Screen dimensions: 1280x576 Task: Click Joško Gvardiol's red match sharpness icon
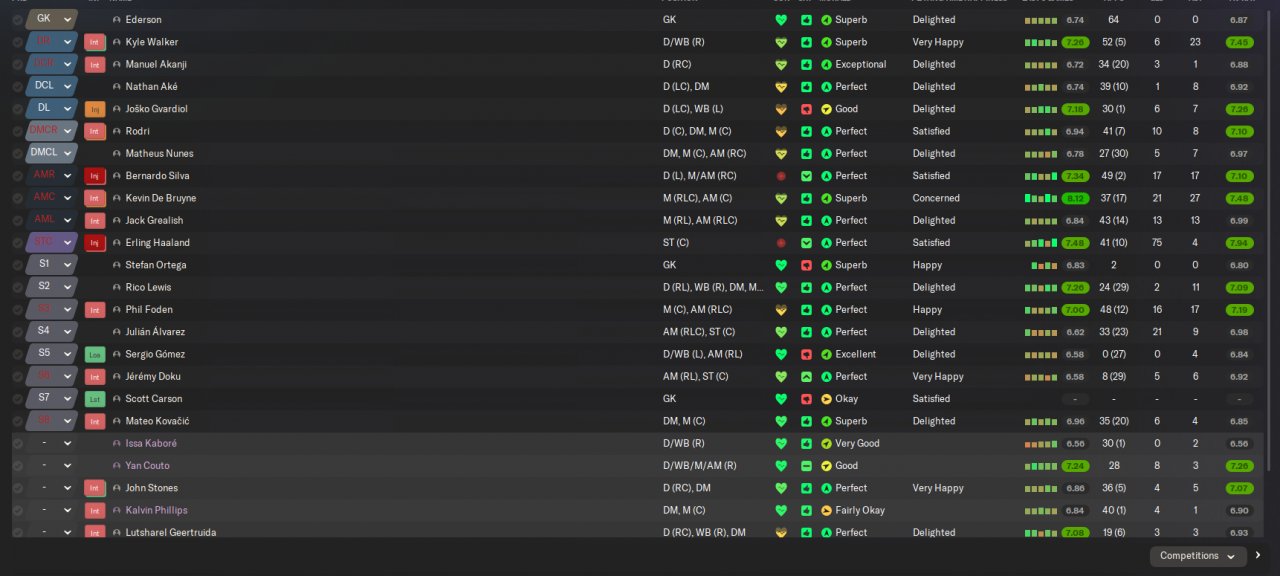(806, 109)
